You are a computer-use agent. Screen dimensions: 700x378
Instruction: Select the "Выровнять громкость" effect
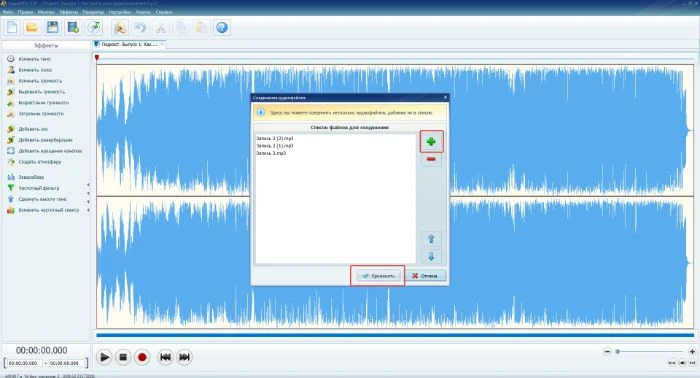pyautogui.click(x=36, y=91)
